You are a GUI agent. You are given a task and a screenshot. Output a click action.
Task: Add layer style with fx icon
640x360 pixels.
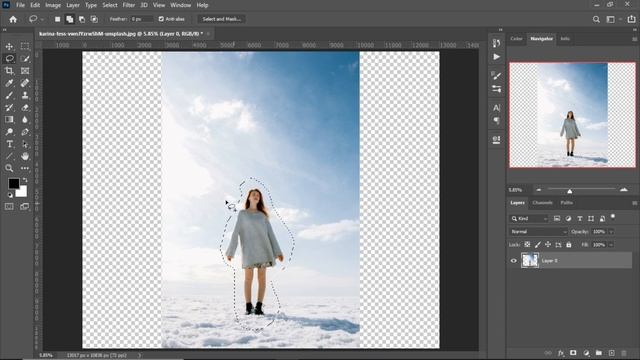[x=561, y=353]
